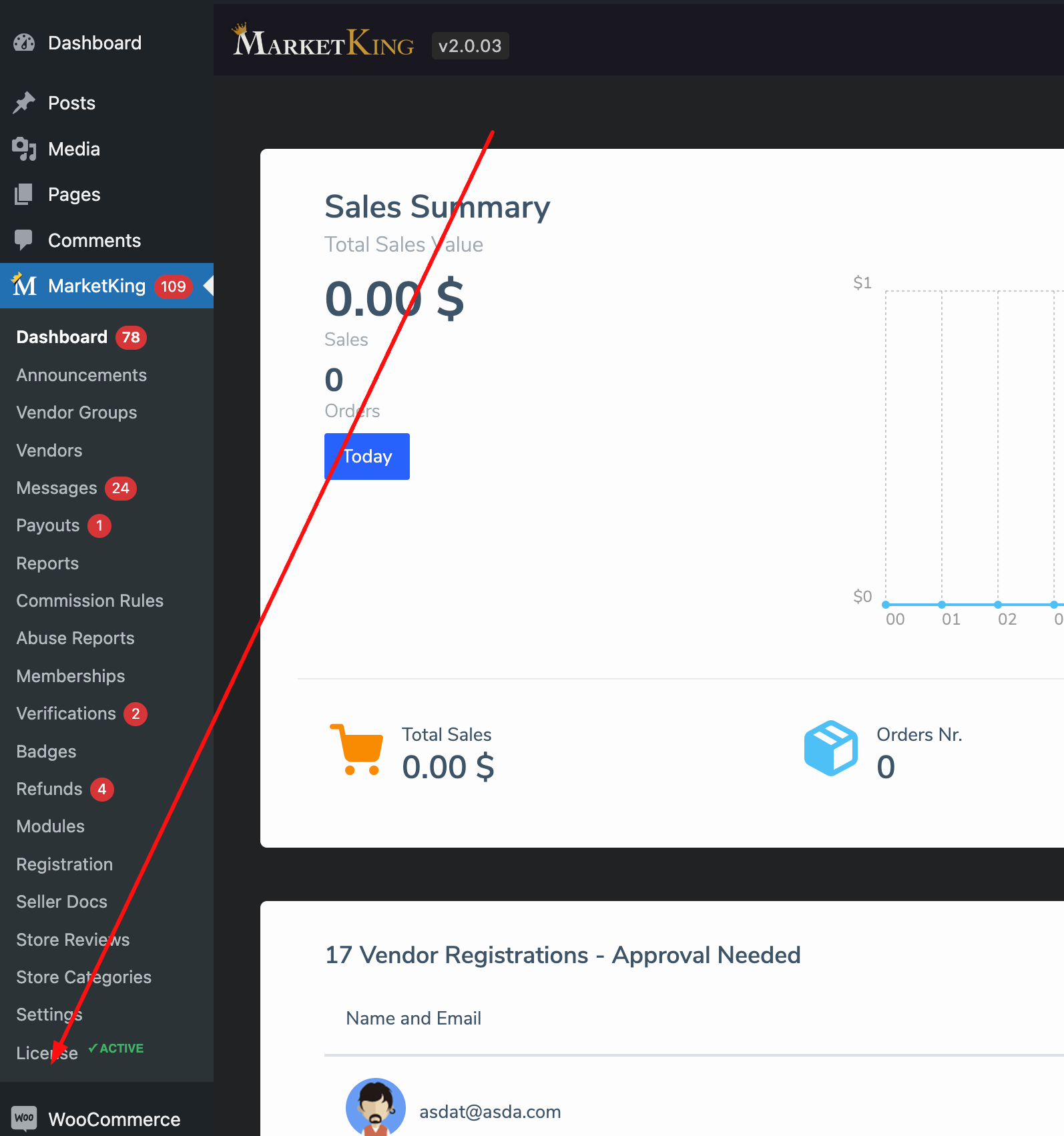1064x1136 pixels.
Task: Click the orange shopping cart icon
Action: coord(356,750)
